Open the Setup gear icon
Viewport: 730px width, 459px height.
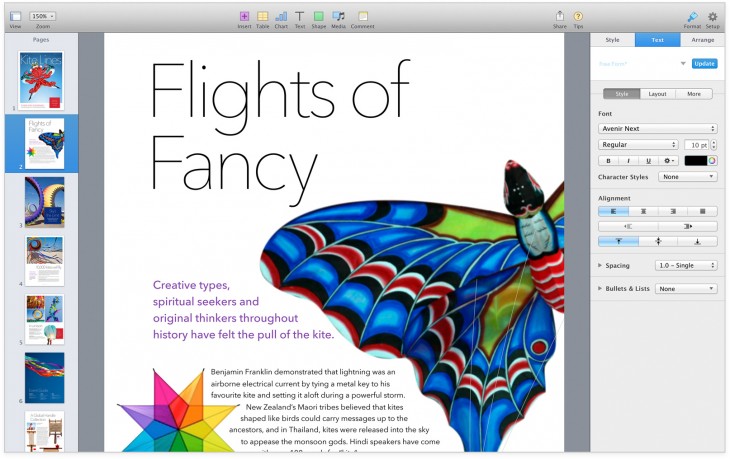pos(713,17)
